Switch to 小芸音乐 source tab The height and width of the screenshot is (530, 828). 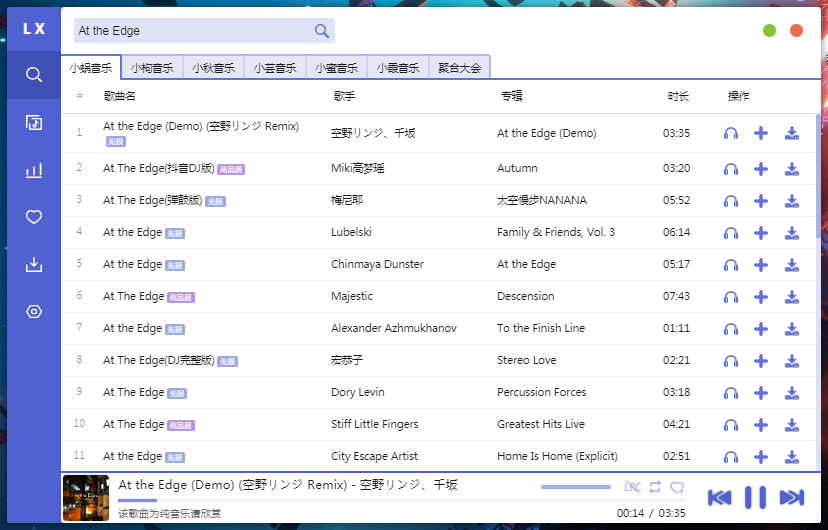[x=275, y=68]
